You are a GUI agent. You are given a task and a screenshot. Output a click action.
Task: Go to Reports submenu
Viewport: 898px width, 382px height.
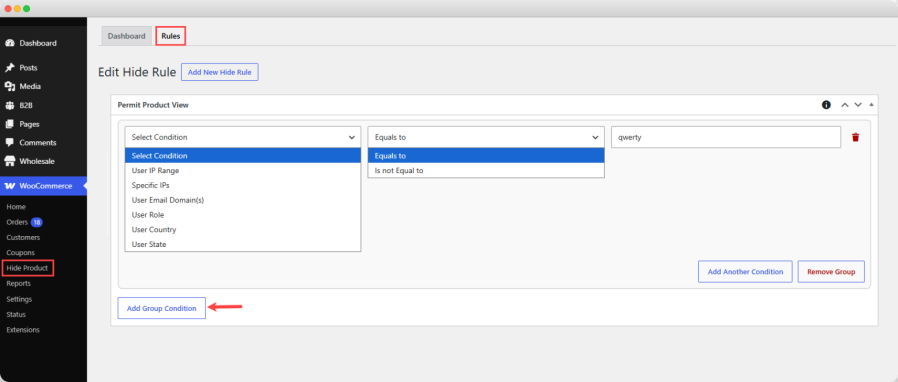tap(18, 283)
